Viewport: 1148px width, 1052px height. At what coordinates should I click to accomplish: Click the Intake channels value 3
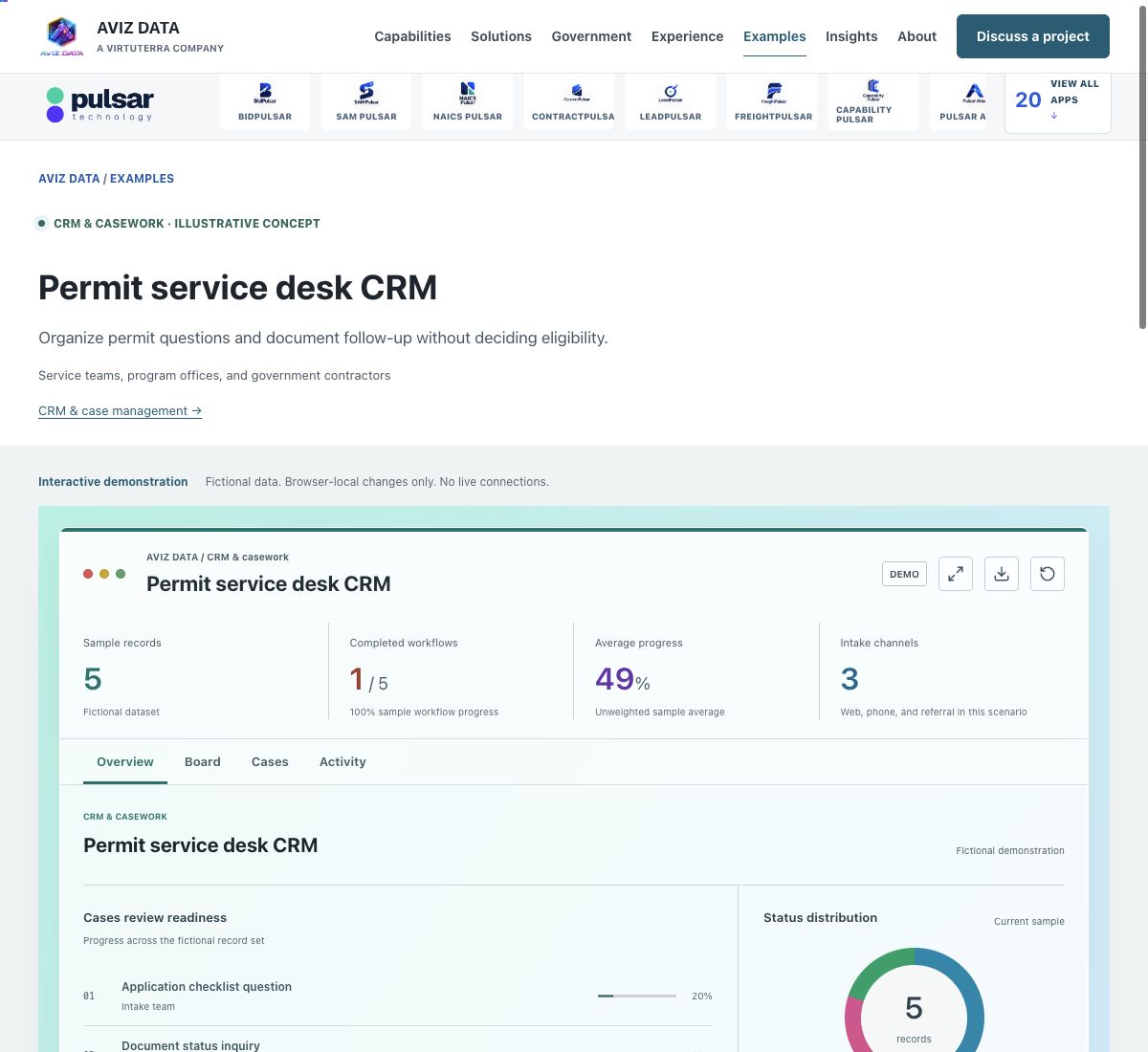[850, 679]
